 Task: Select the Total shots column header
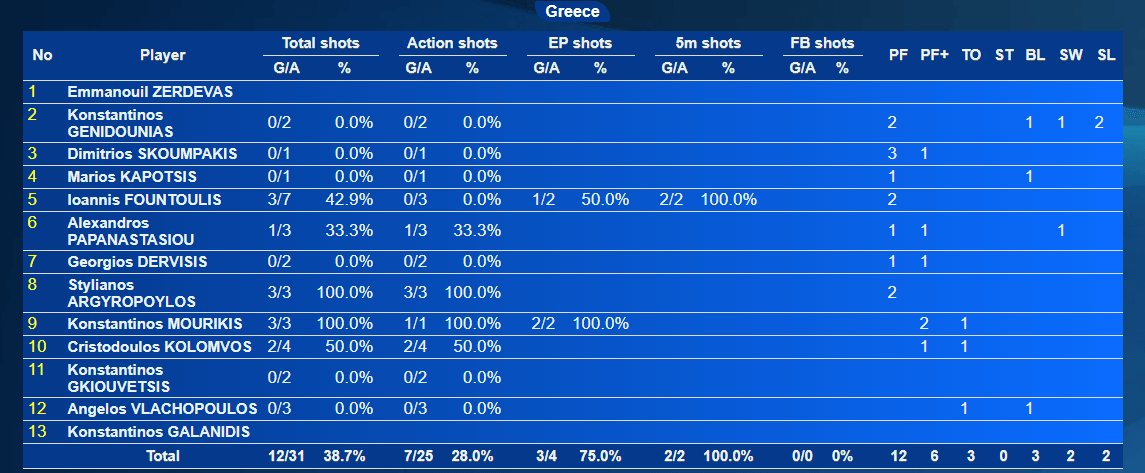click(319, 43)
